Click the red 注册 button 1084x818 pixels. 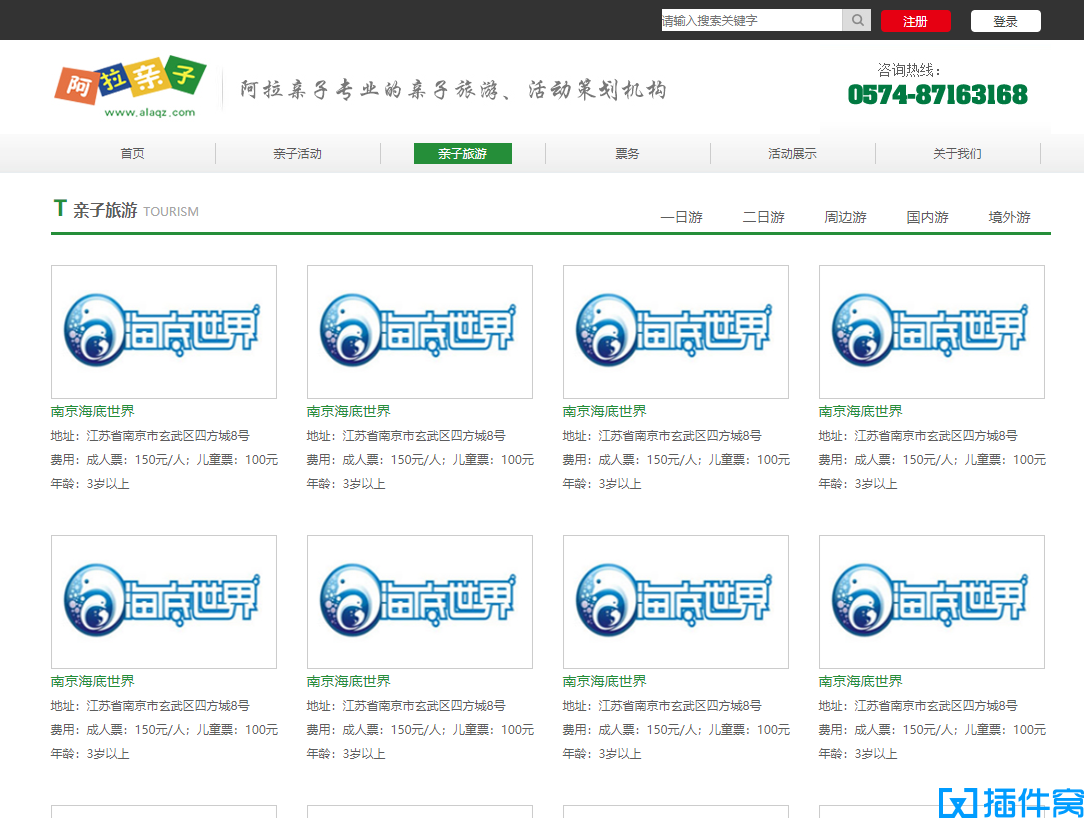(915, 21)
